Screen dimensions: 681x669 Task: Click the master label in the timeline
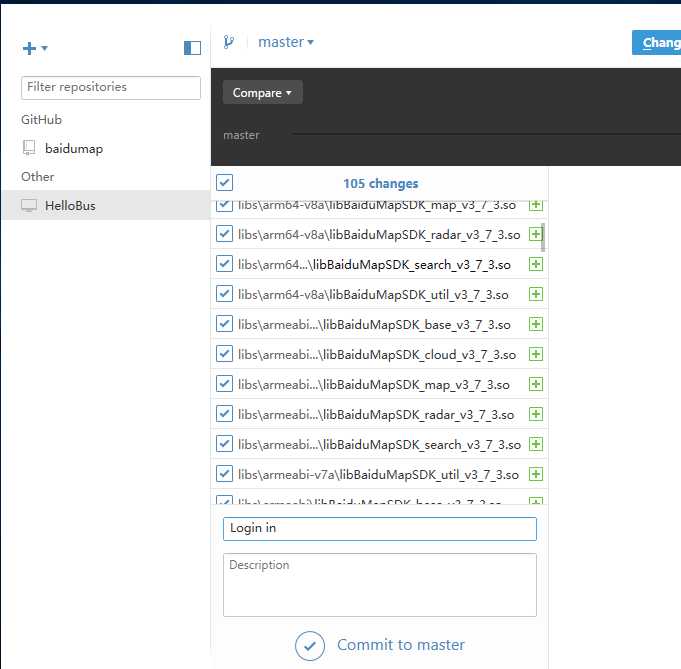pyautogui.click(x=241, y=135)
